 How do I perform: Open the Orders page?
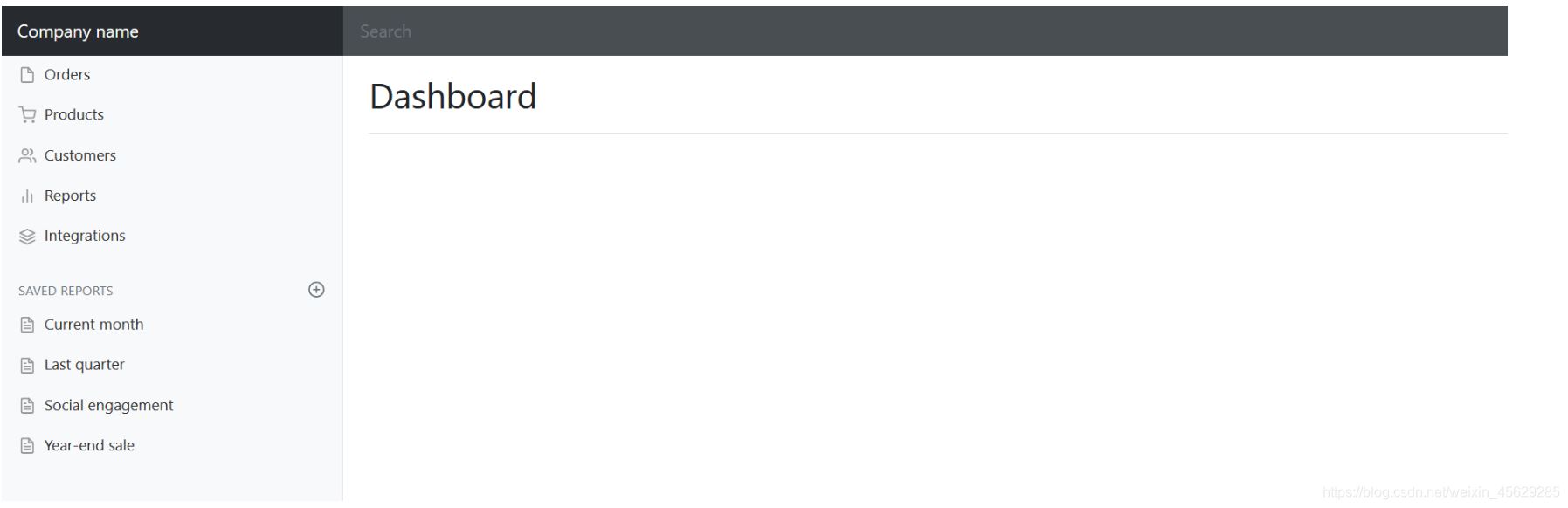[66, 74]
